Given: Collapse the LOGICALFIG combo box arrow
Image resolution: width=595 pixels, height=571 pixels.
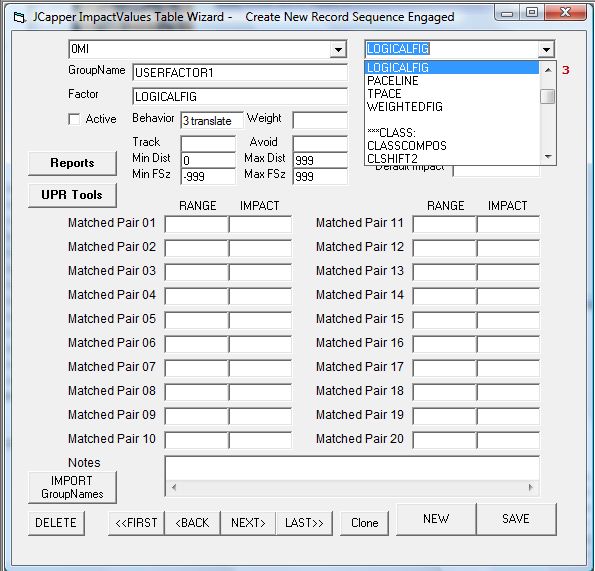Looking at the screenshot, I should [x=546, y=50].
